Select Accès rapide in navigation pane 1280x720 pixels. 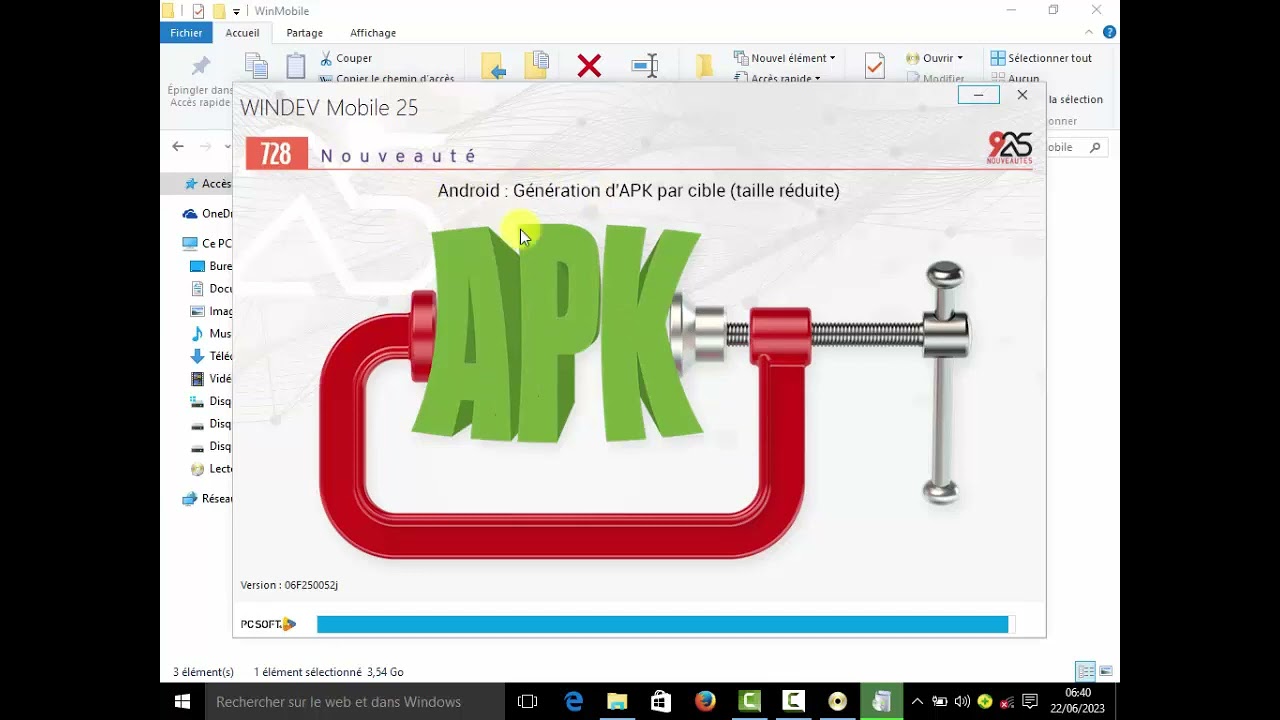tap(208, 183)
